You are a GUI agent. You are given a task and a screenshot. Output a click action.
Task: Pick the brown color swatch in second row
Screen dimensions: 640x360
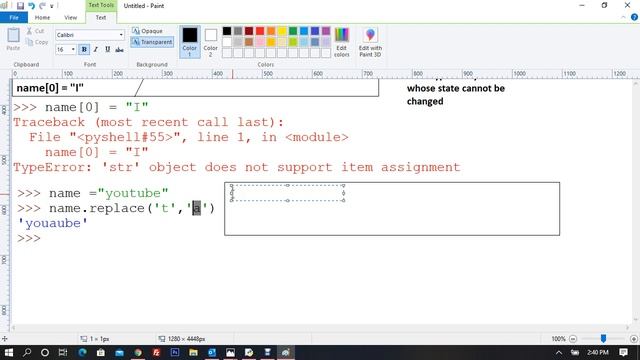coord(249,42)
